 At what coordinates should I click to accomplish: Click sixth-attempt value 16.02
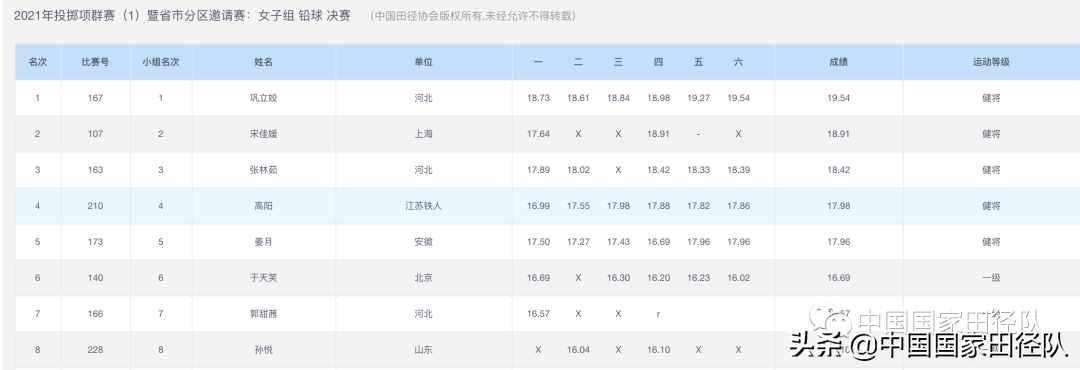[x=738, y=278]
